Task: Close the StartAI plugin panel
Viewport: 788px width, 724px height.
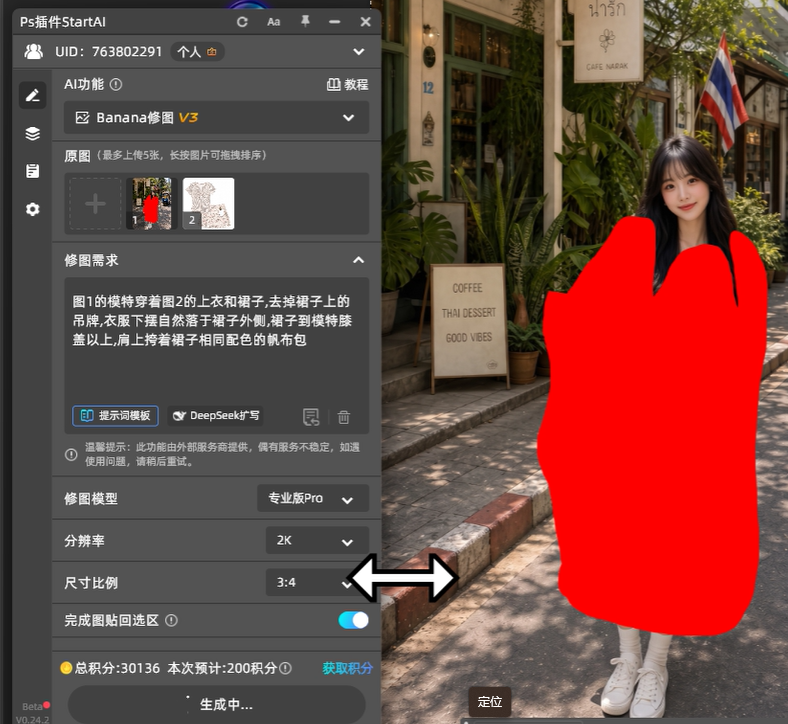Action: point(365,22)
